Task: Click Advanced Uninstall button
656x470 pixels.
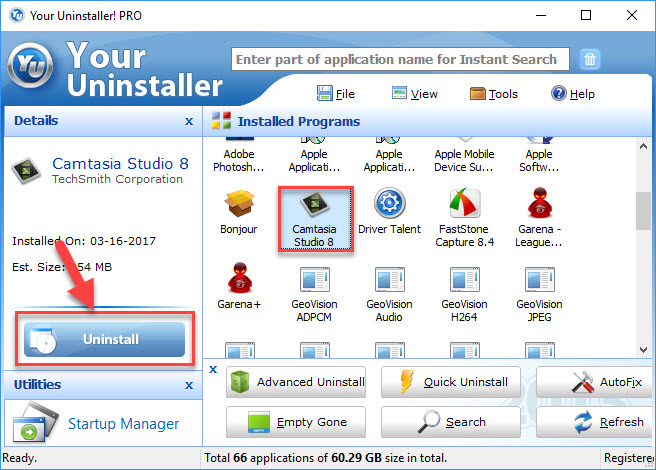Action: pyautogui.click(x=296, y=382)
